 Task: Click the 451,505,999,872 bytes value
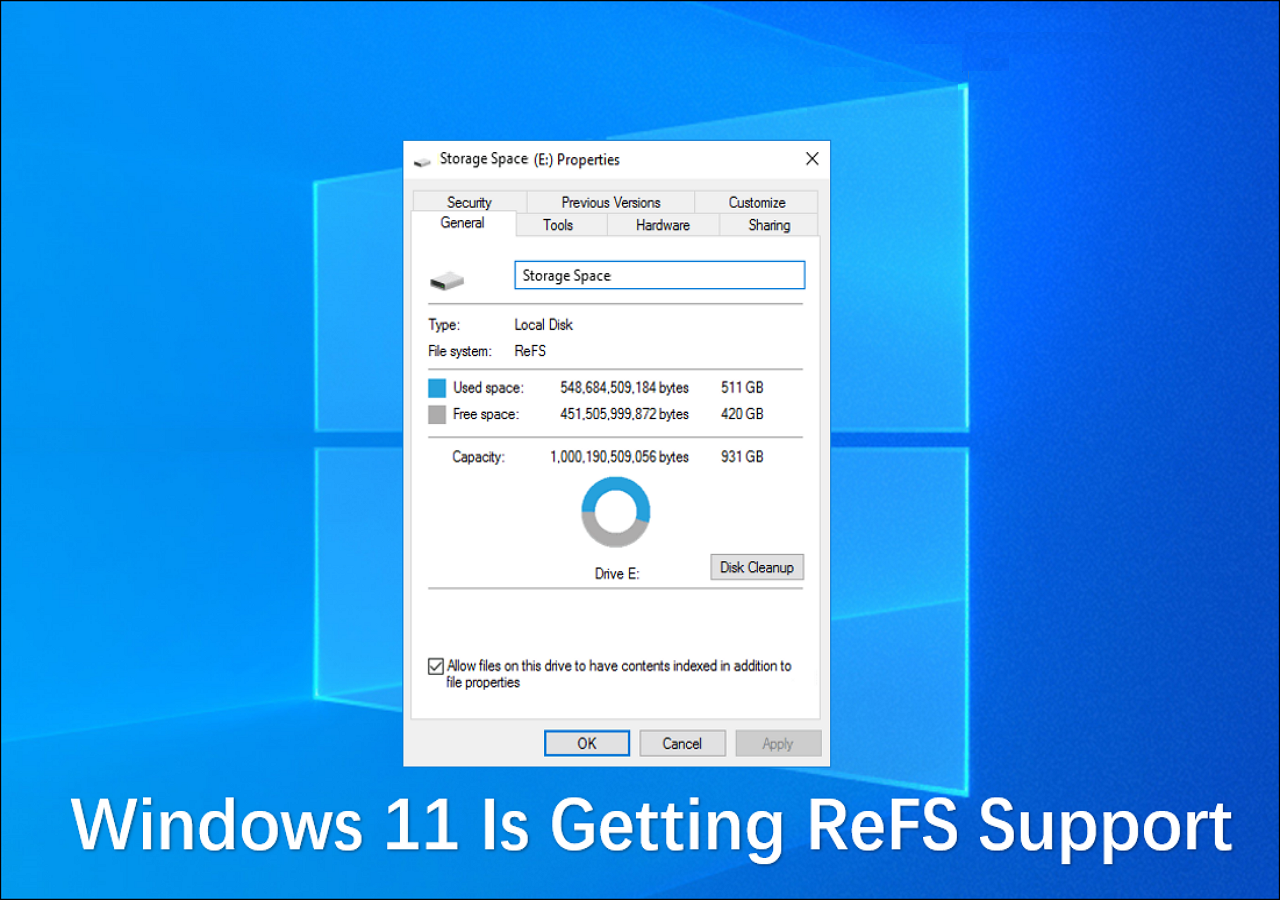click(x=624, y=414)
